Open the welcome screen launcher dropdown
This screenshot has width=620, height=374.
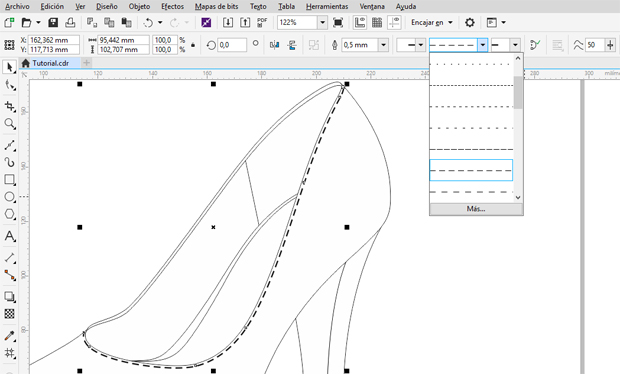(x=503, y=23)
